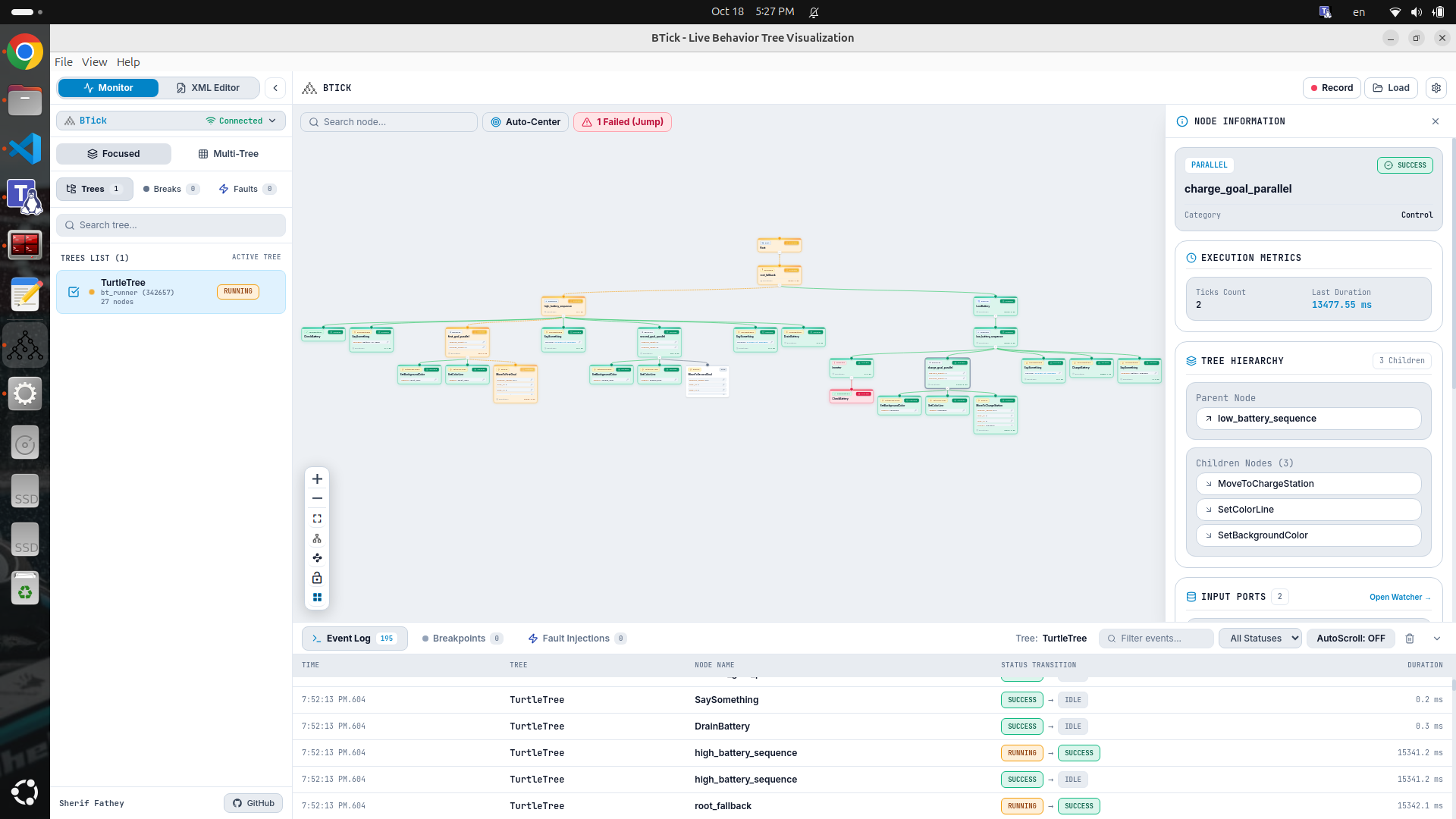Open the File menu
1456x819 pixels.
coord(64,62)
